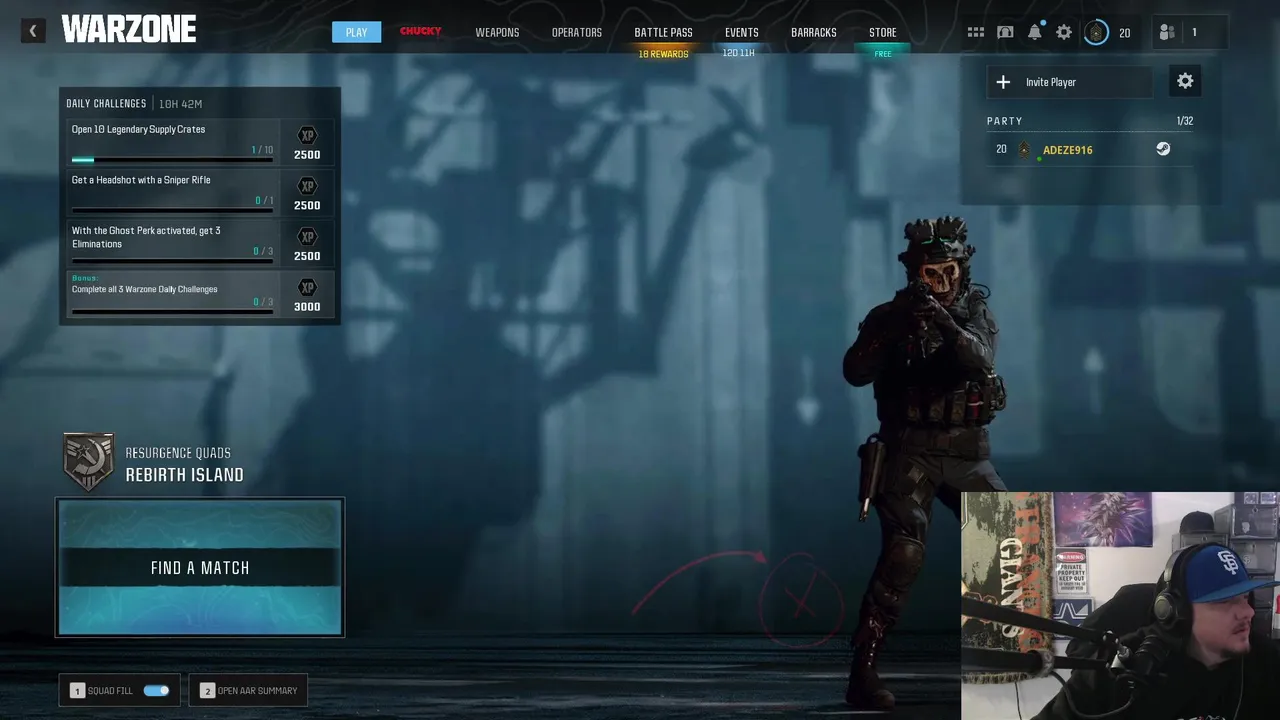Click XP icon for bonus daily challenge
This screenshot has height=720, width=1280.
307,287
